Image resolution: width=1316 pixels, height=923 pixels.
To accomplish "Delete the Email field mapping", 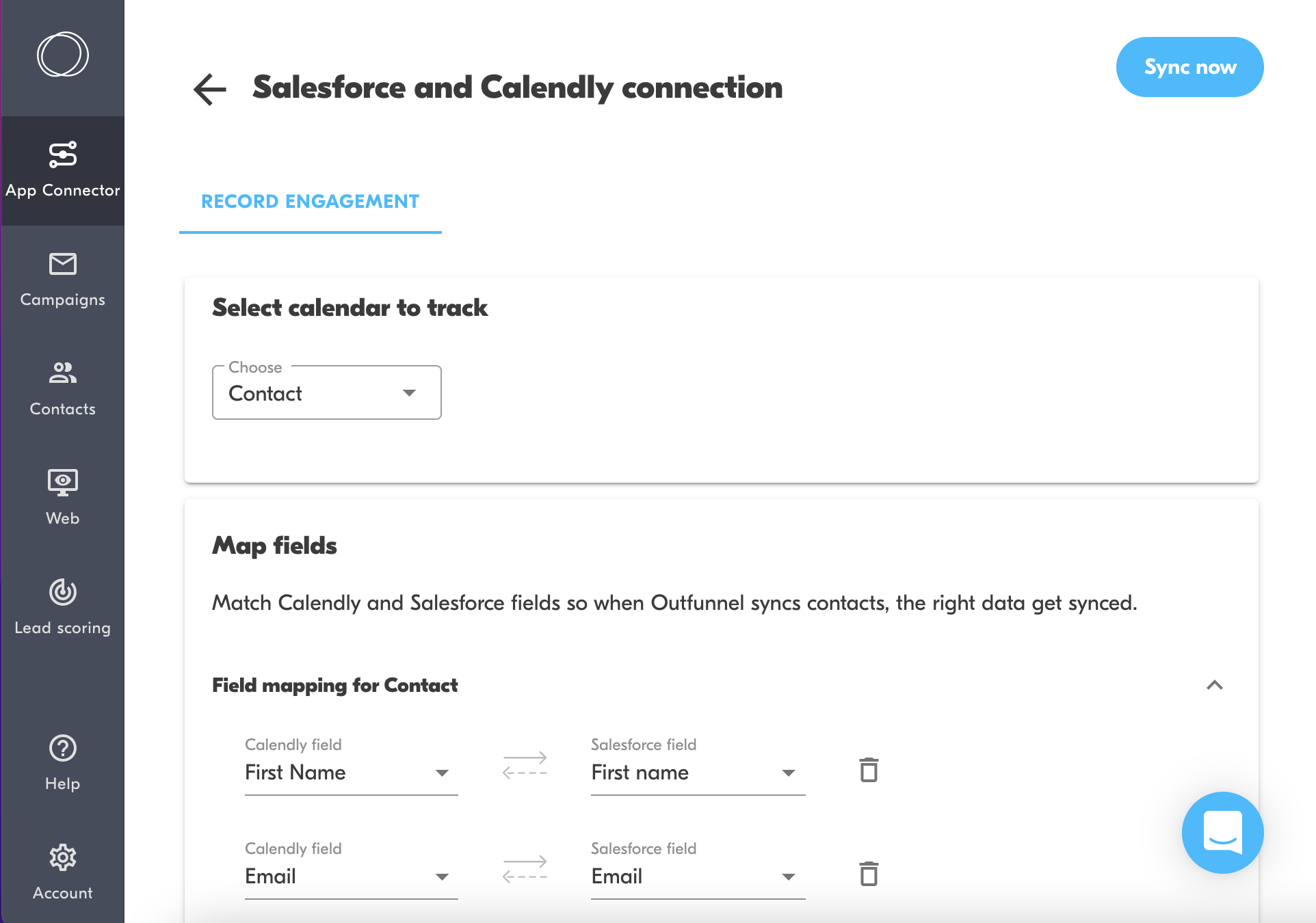I will point(868,873).
